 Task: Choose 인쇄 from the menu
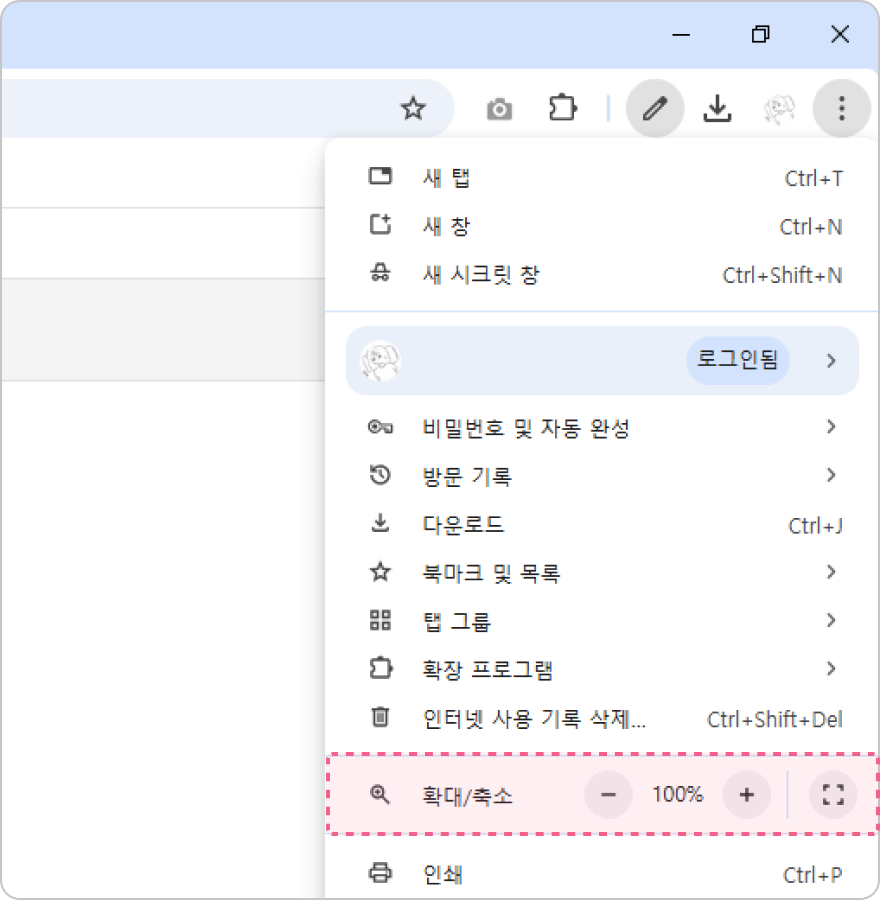tap(600, 875)
